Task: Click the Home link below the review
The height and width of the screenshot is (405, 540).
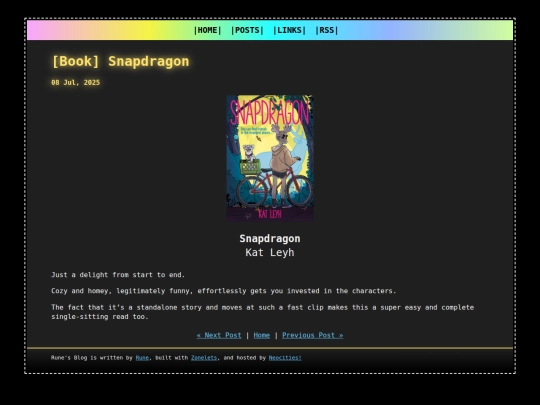Action: [262, 335]
